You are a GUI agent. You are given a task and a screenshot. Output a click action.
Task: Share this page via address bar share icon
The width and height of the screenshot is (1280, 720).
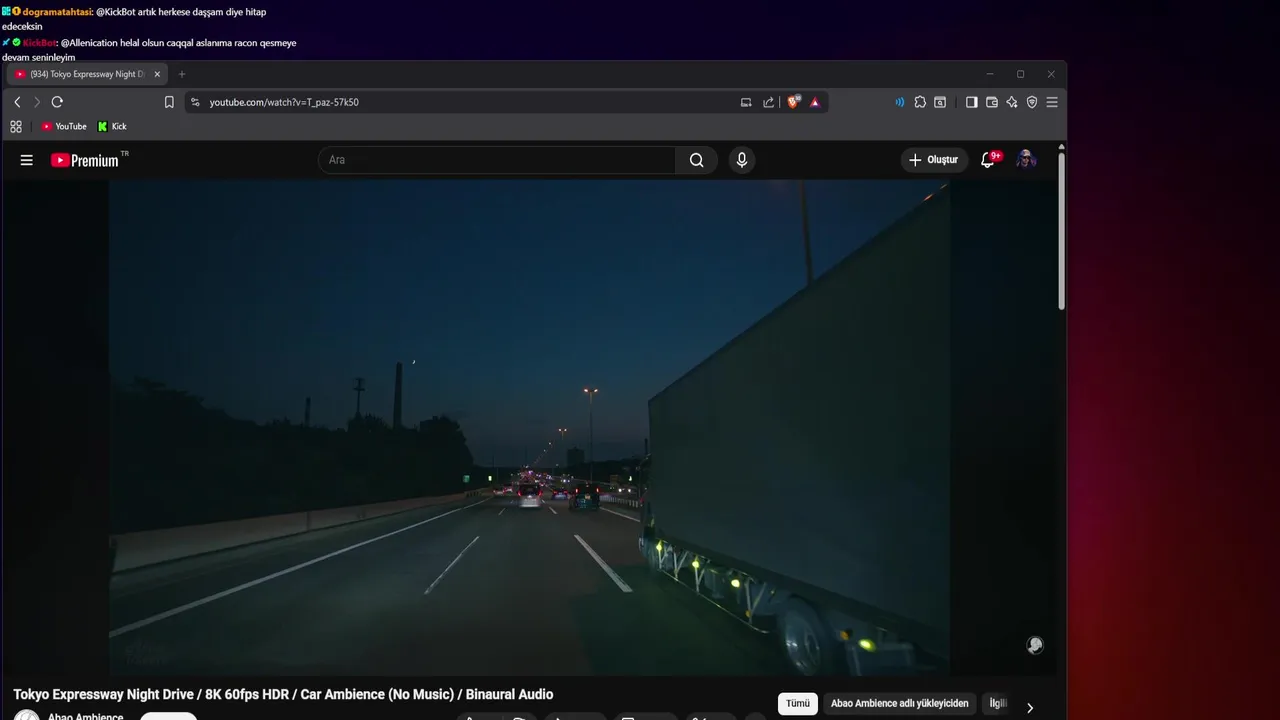[768, 102]
